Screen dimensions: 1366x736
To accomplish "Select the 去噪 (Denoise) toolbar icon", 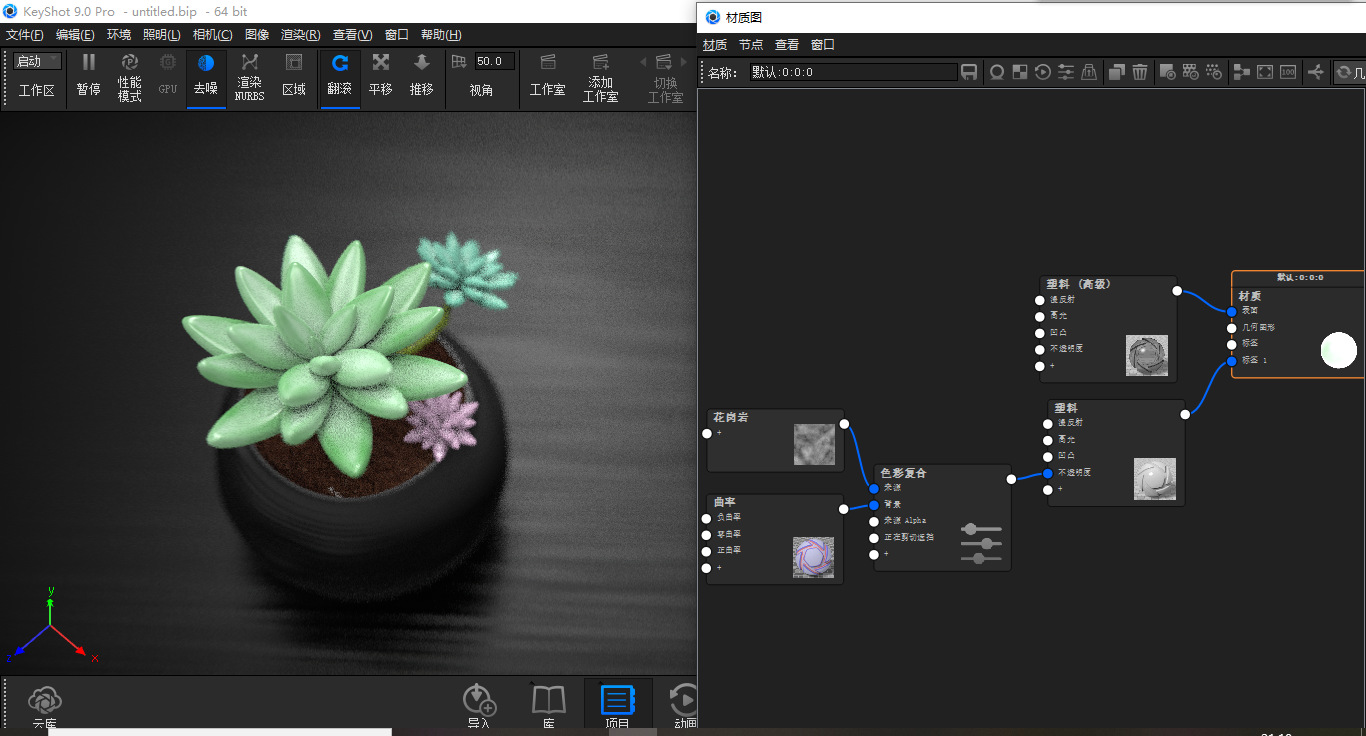I will click(206, 75).
